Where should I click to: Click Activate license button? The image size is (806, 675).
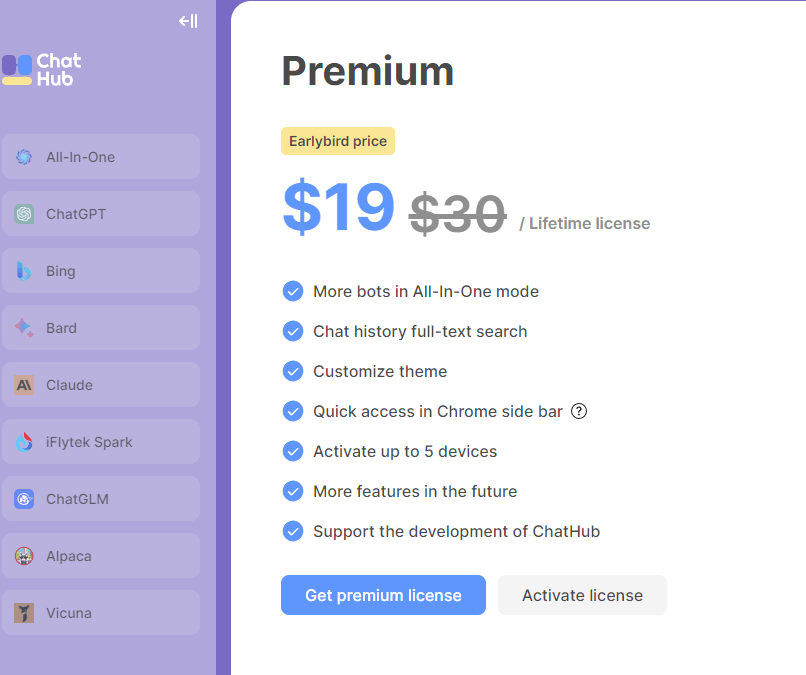click(x=582, y=595)
